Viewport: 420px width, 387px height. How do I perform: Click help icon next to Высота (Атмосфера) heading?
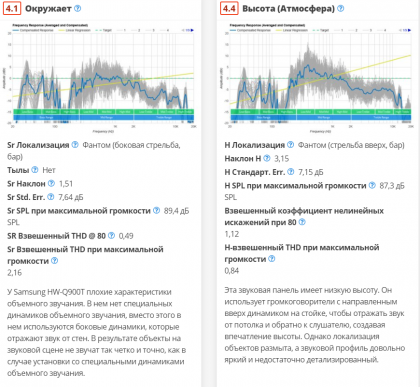pyautogui.click(x=340, y=8)
